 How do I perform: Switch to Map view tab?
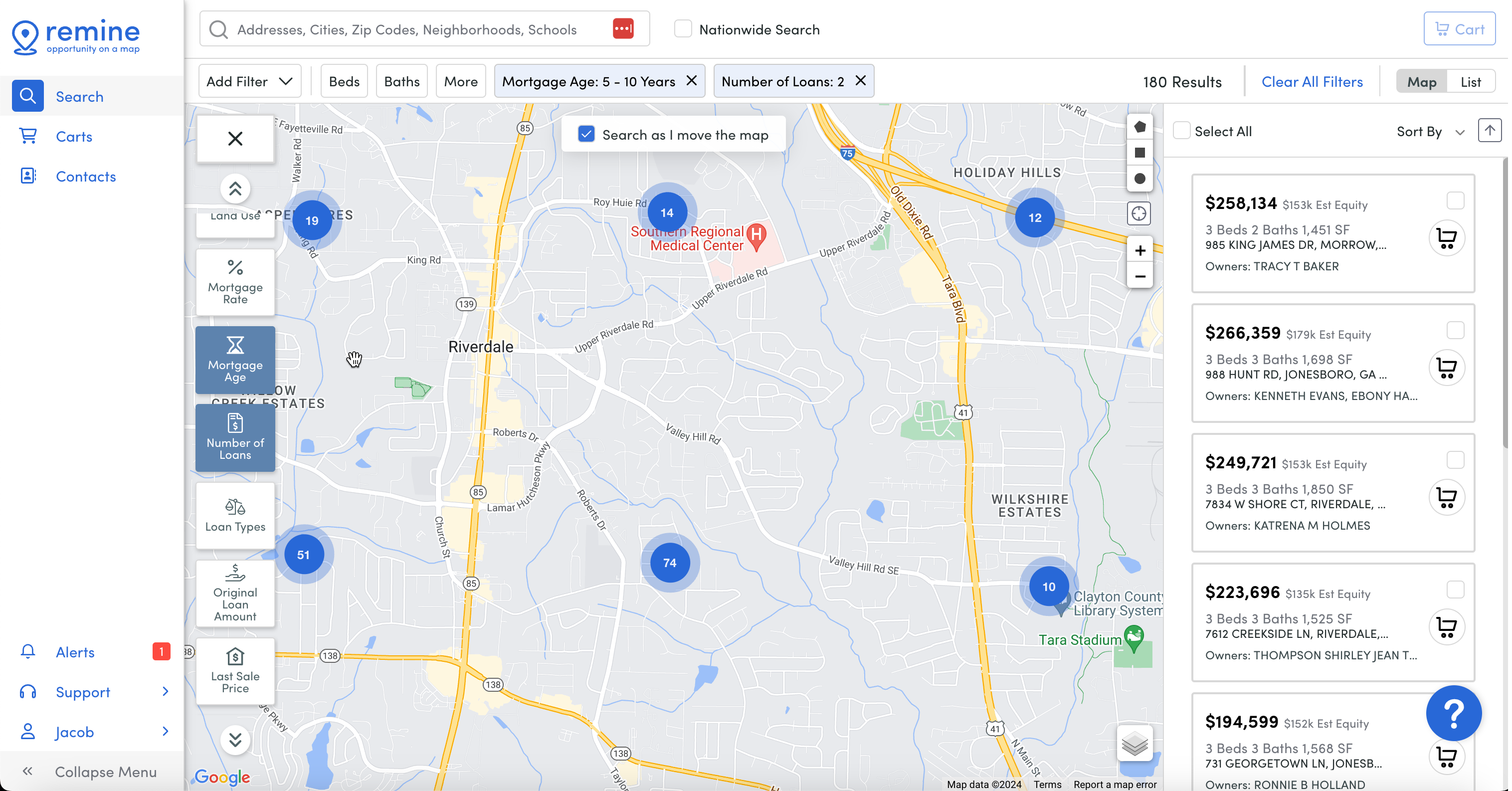[x=1422, y=81]
